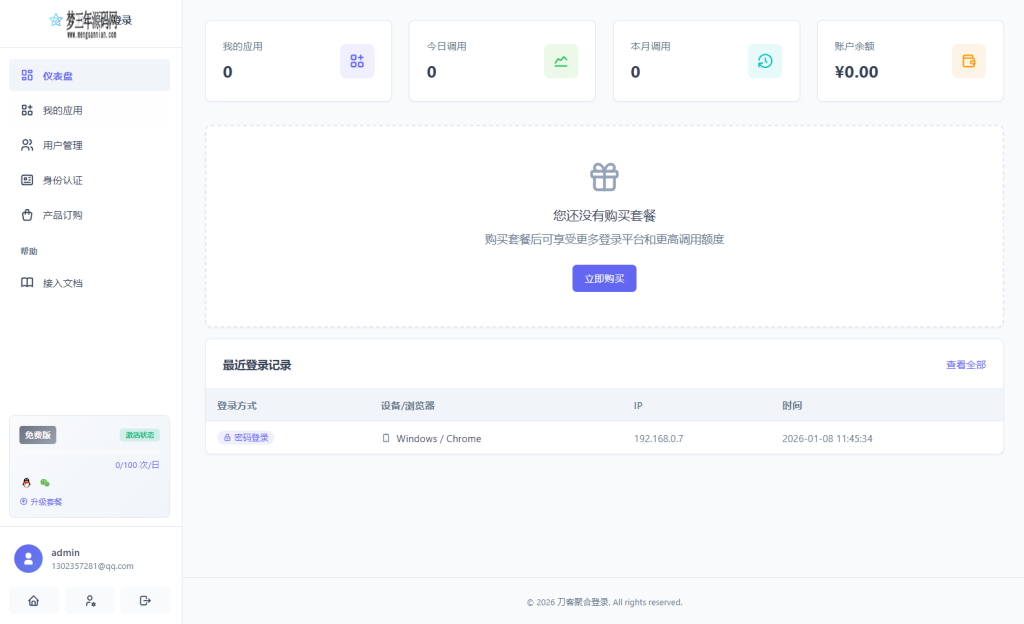Click the admin avatar icon
Viewport: 1024px width, 624px height.
pos(27,558)
